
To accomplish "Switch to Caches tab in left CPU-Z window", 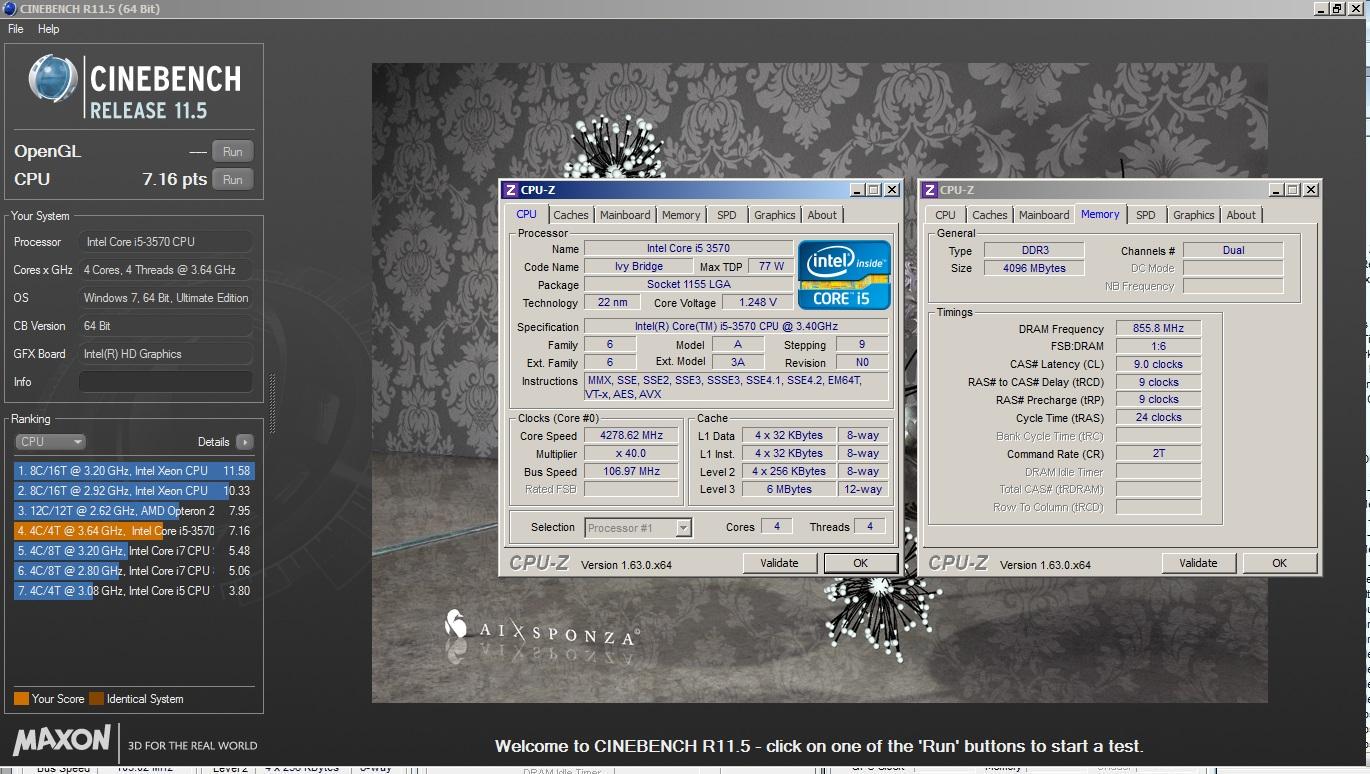I will [570, 215].
